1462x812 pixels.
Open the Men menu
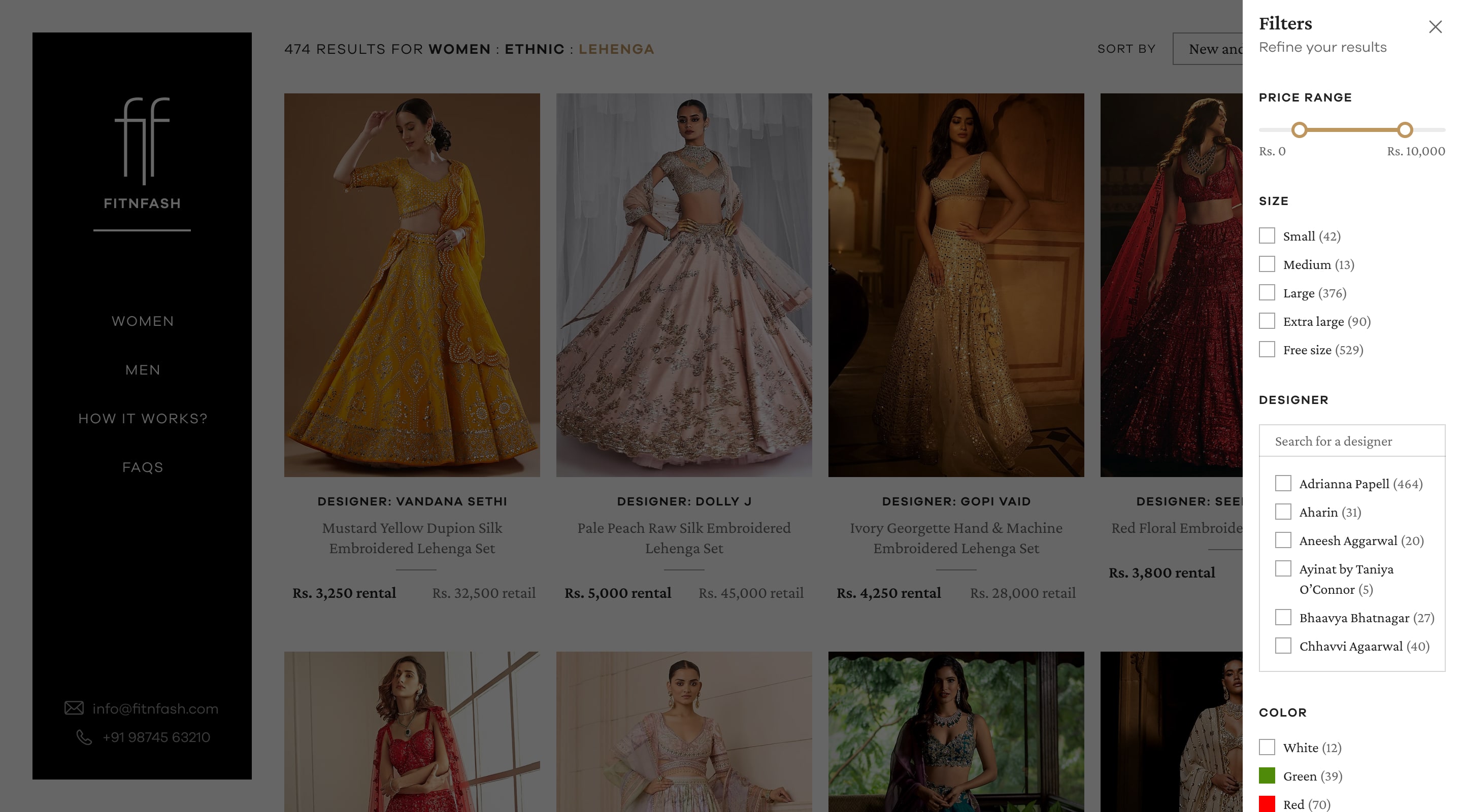point(143,370)
